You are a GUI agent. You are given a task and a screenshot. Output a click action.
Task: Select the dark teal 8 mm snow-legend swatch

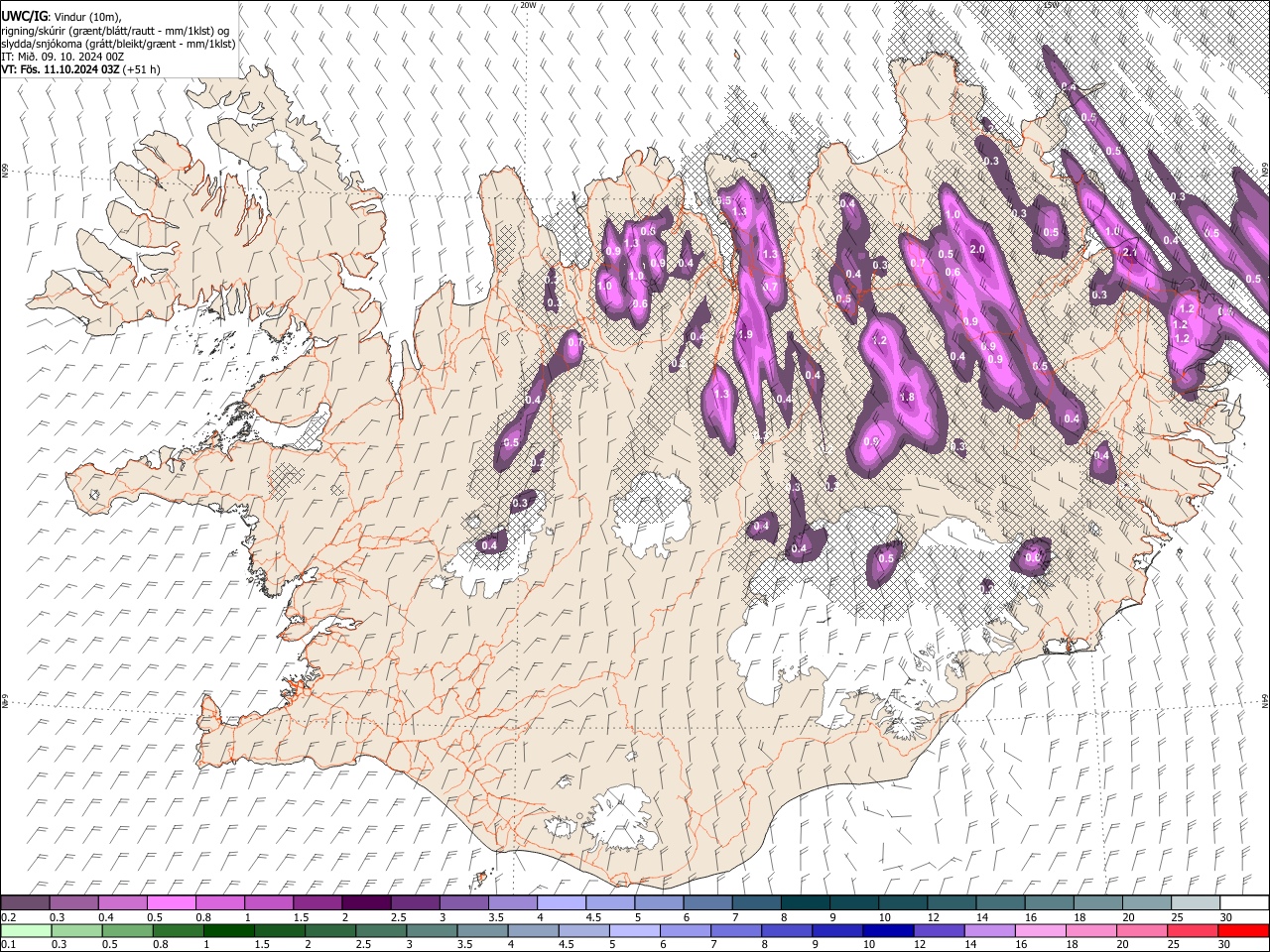[805, 902]
